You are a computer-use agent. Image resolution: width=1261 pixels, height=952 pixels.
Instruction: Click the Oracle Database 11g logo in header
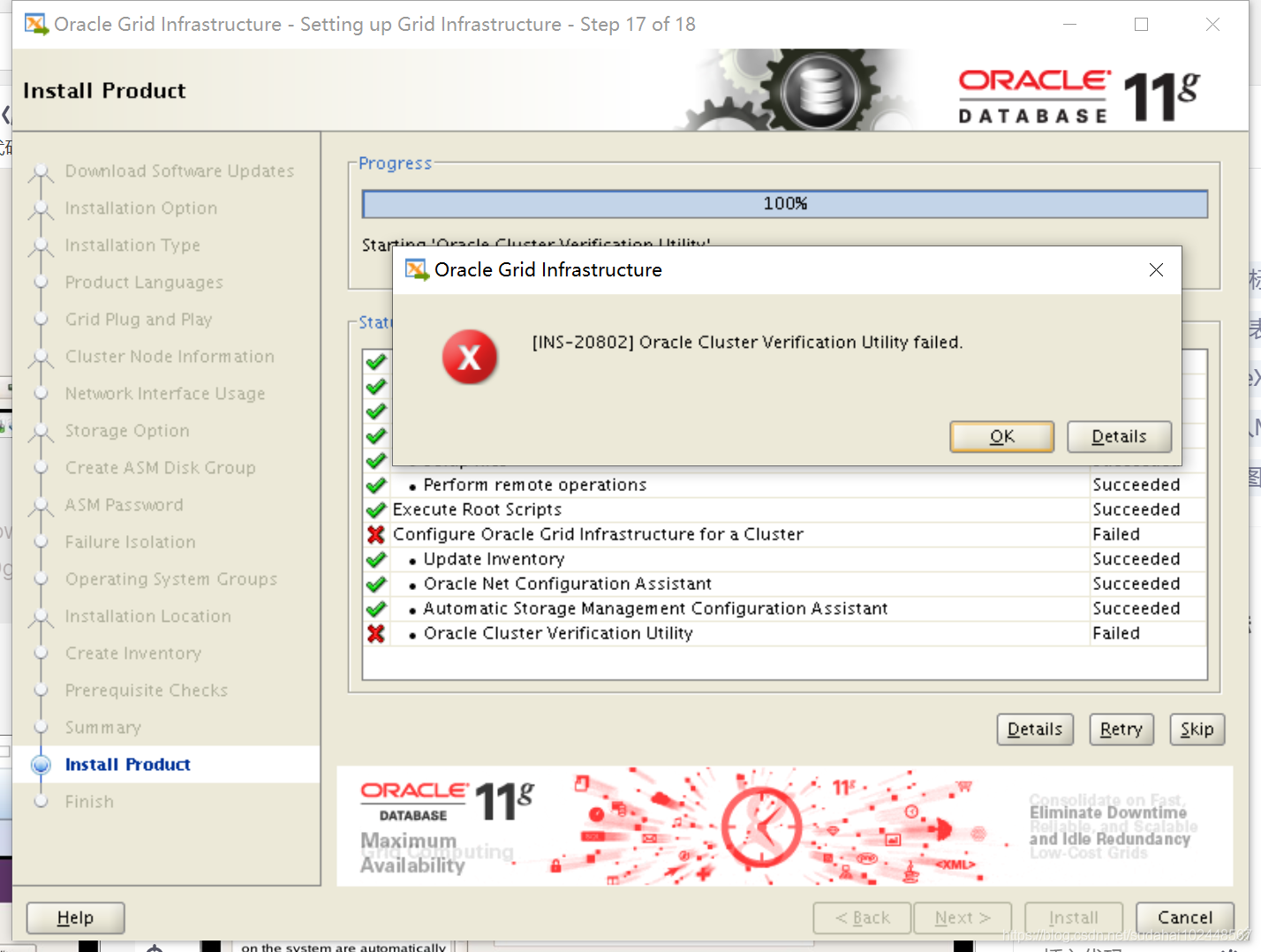coord(1068,88)
